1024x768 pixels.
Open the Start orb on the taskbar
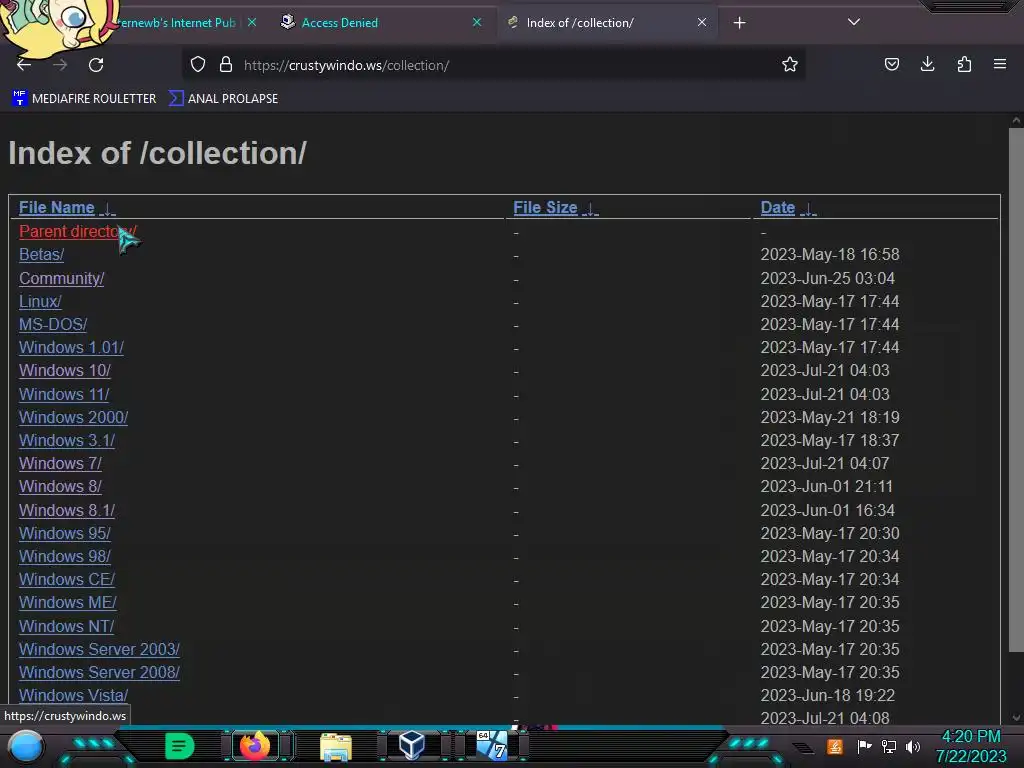click(x=26, y=746)
